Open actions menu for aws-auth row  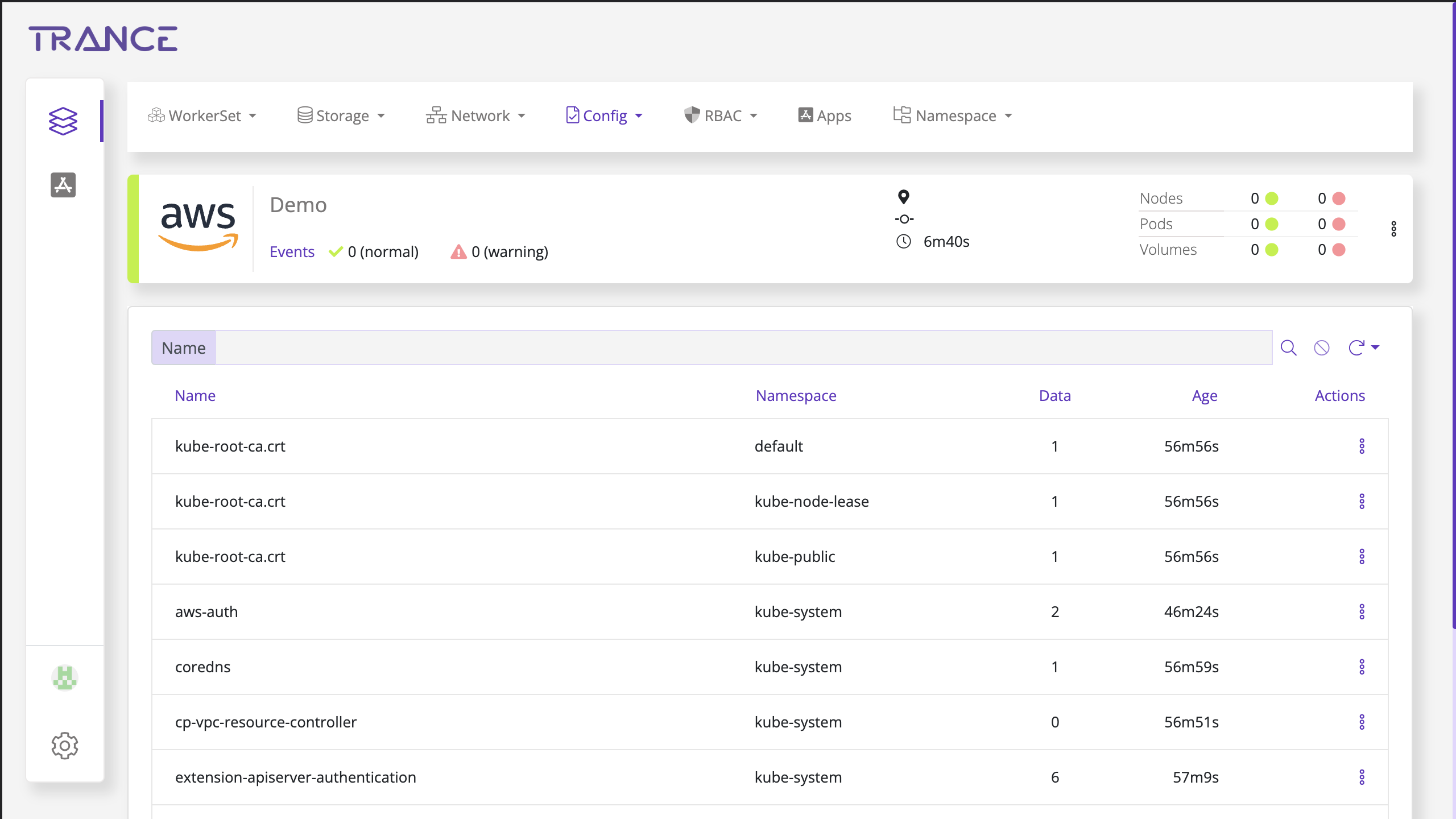click(1362, 611)
